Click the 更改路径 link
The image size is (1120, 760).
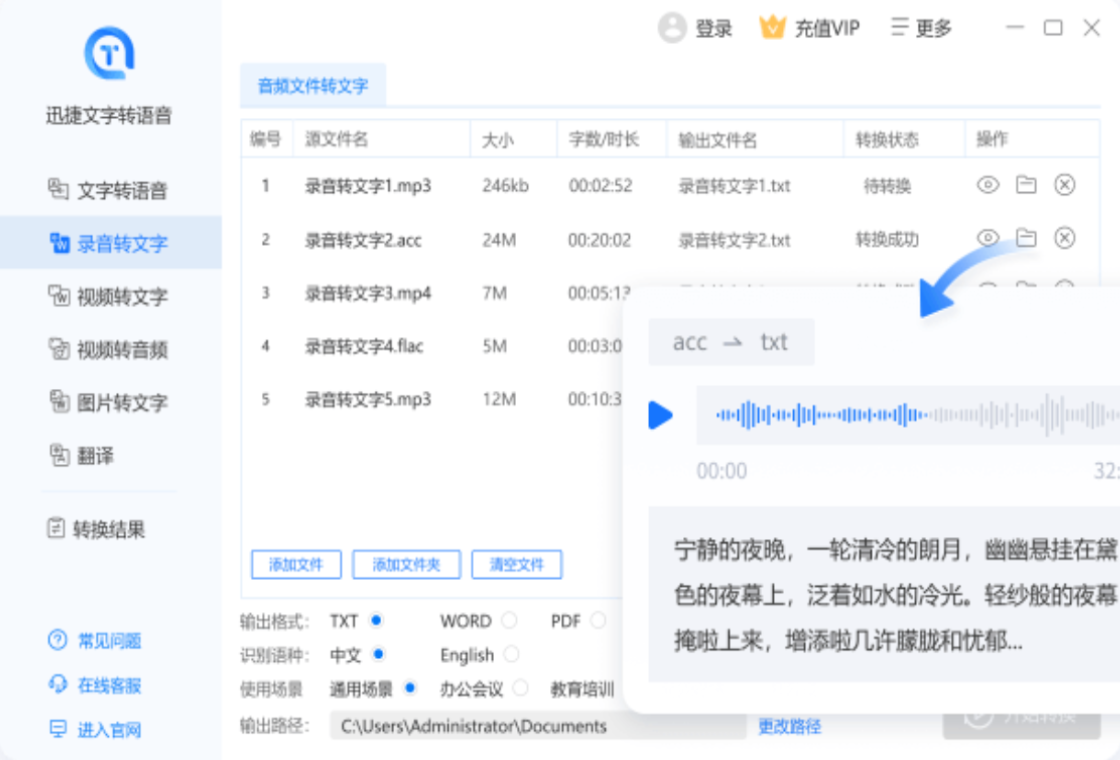(x=789, y=726)
